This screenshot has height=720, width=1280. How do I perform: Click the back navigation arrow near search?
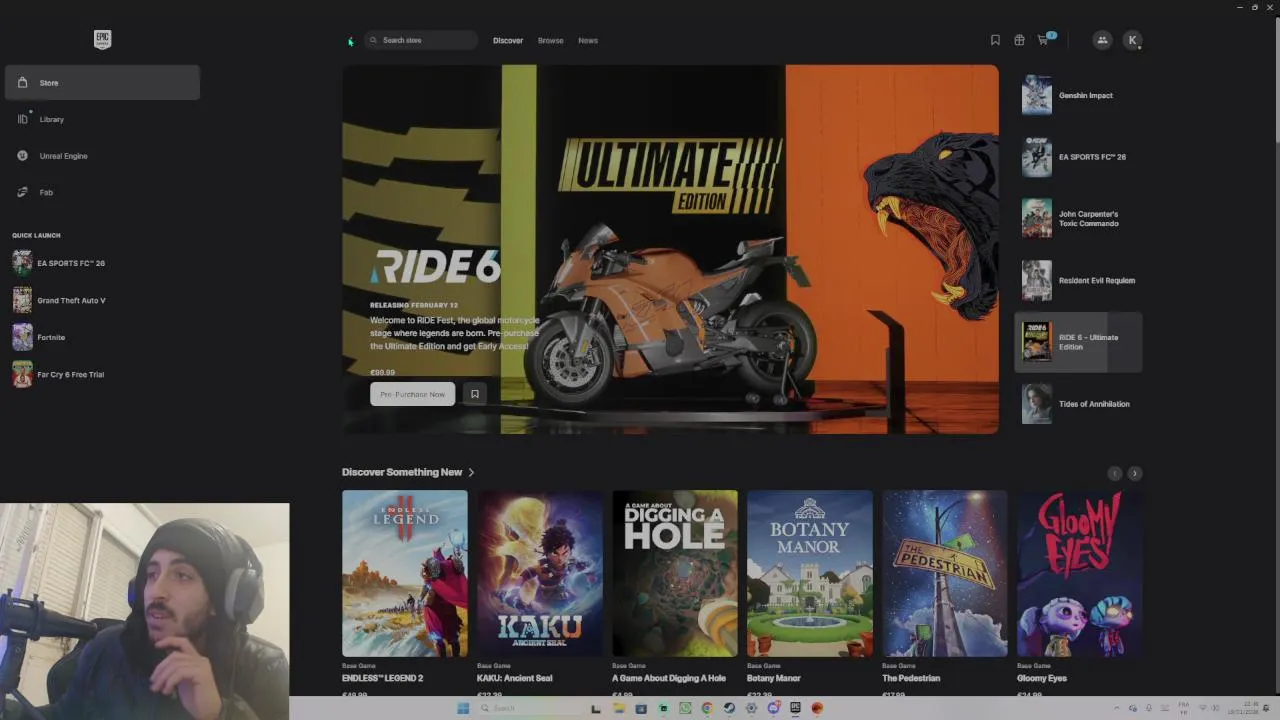pos(350,41)
